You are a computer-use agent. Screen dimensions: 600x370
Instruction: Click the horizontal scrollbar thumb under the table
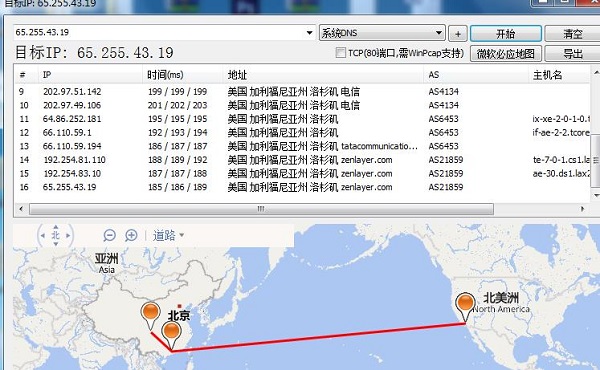[x=261, y=209]
